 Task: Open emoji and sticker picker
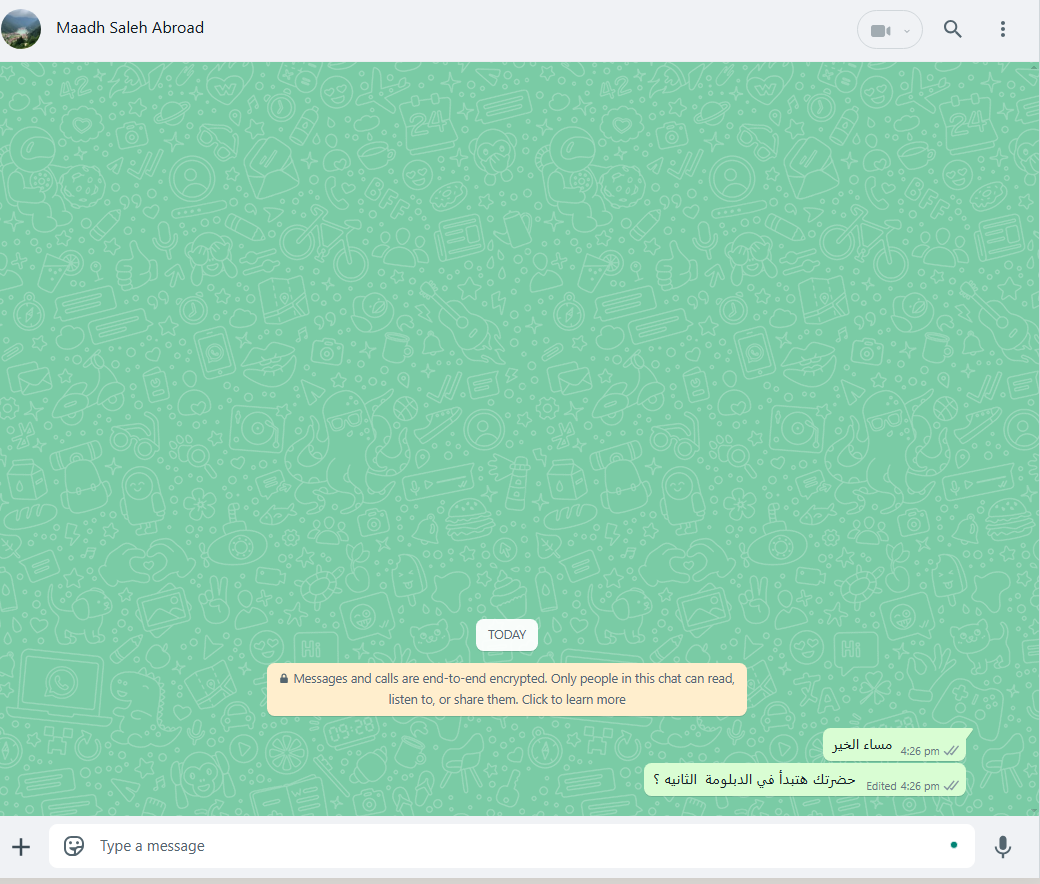[x=74, y=846]
